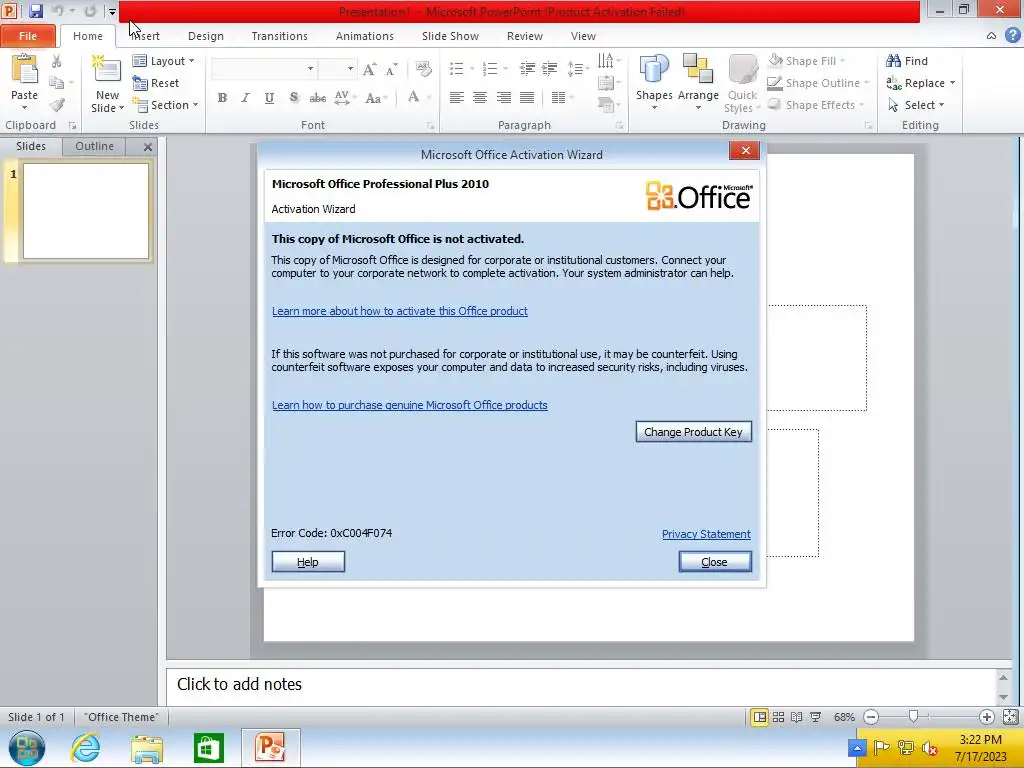Open Change Case dropdown
This screenshot has height=768, width=1024.
377,98
